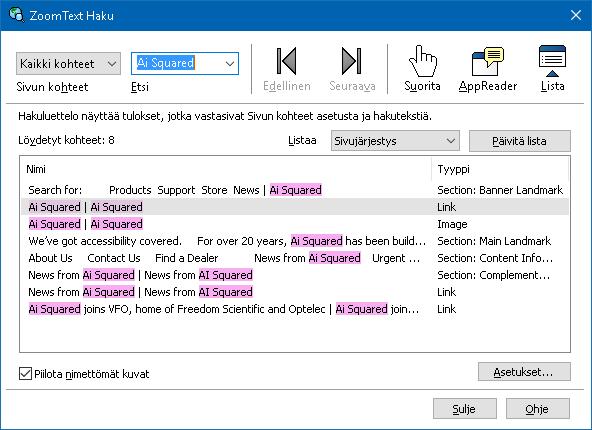The width and height of the screenshot is (592, 430).
Task: Expand the Etsi search history arrow
Action: coord(230,63)
